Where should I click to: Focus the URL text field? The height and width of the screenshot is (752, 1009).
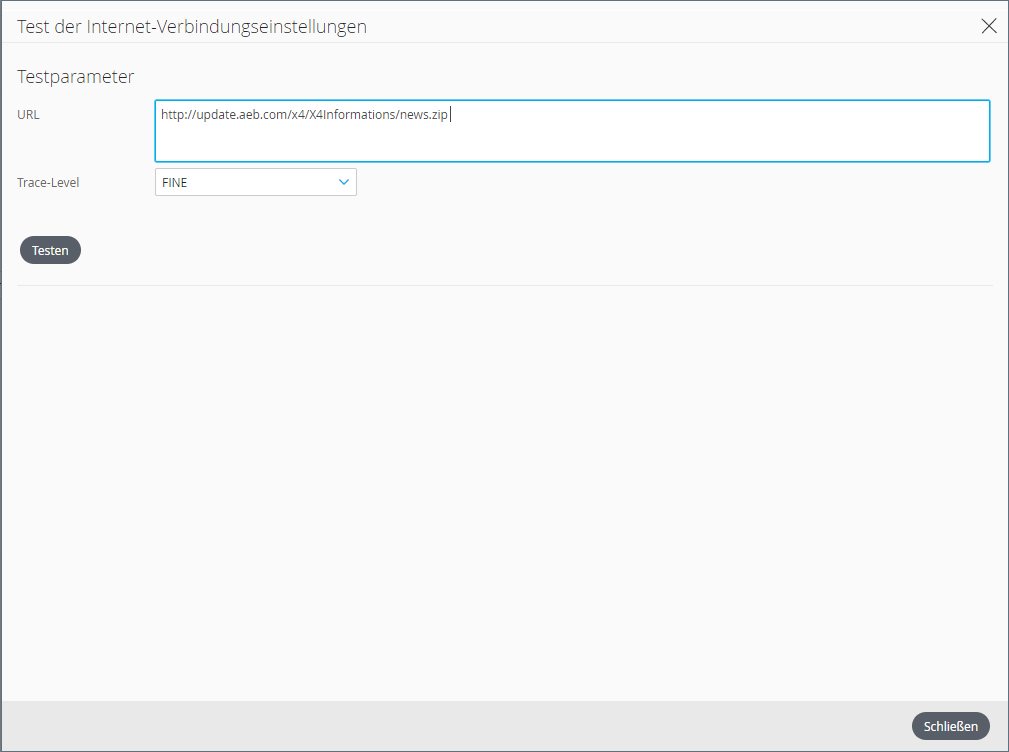pyautogui.click(x=572, y=131)
